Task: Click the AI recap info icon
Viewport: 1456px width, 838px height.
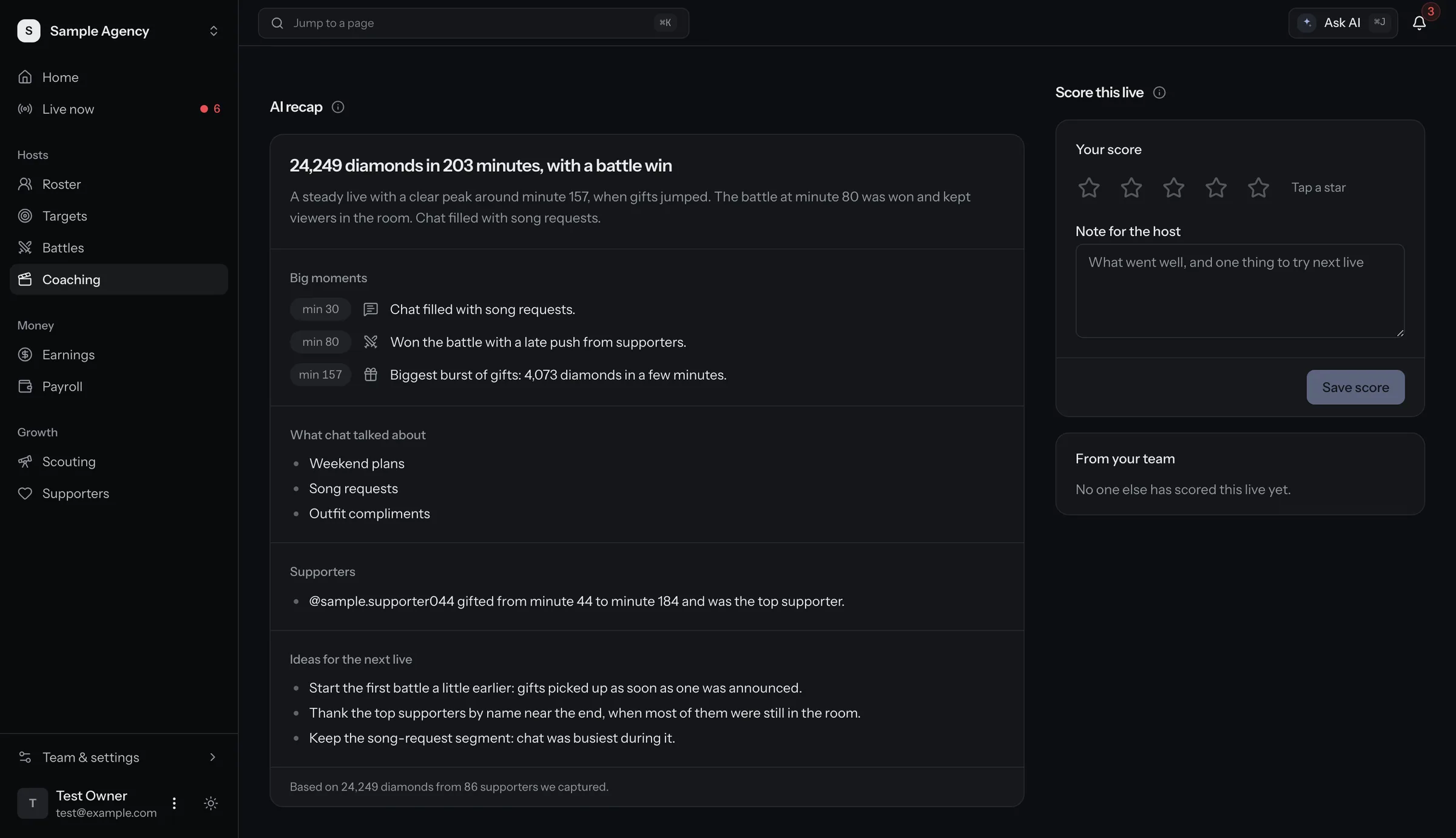Action: click(338, 107)
